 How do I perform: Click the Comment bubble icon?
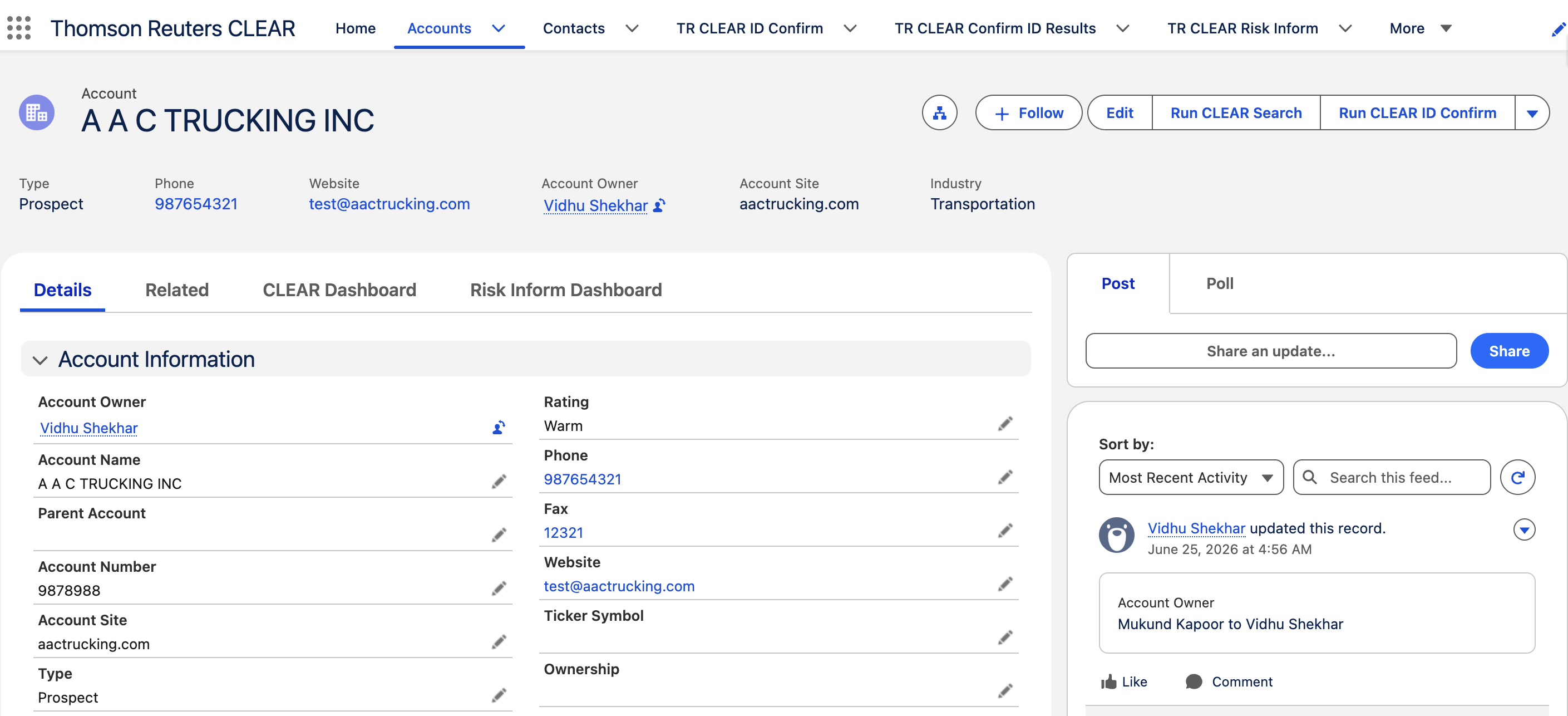click(x=1194, y=681)
